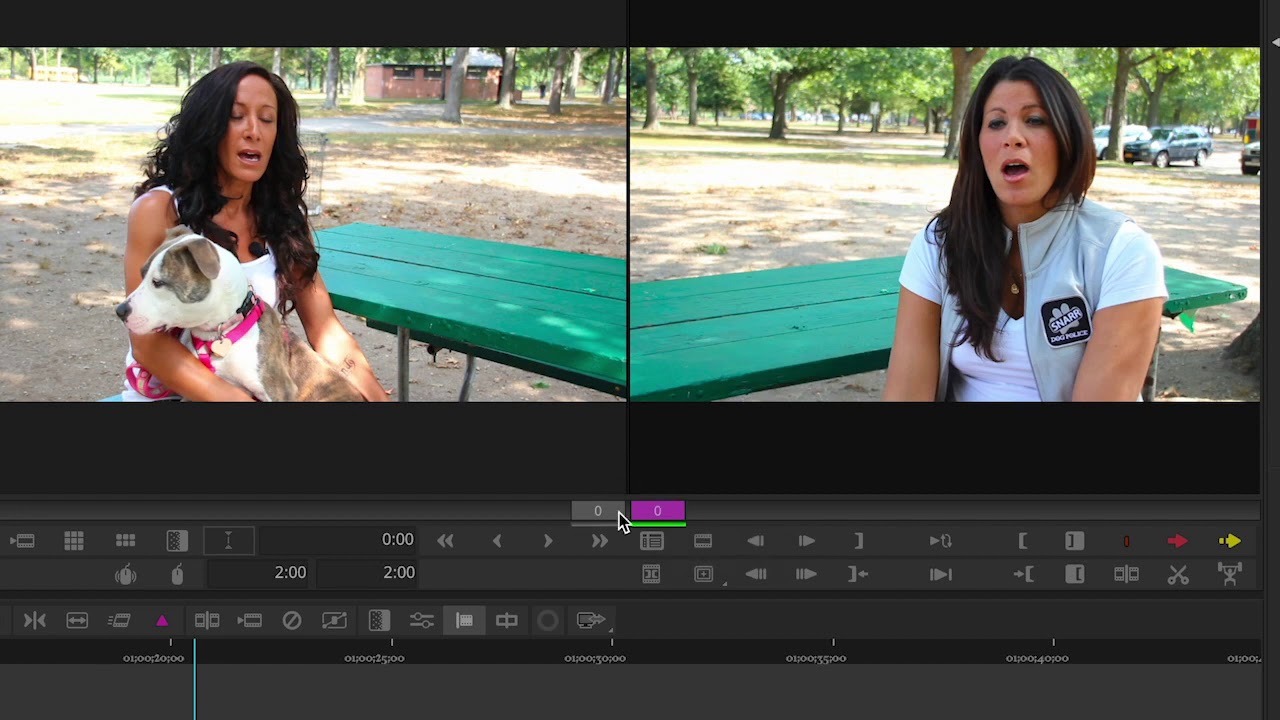
Task: Step forward ten frames
Action: [x=806, y=574]
